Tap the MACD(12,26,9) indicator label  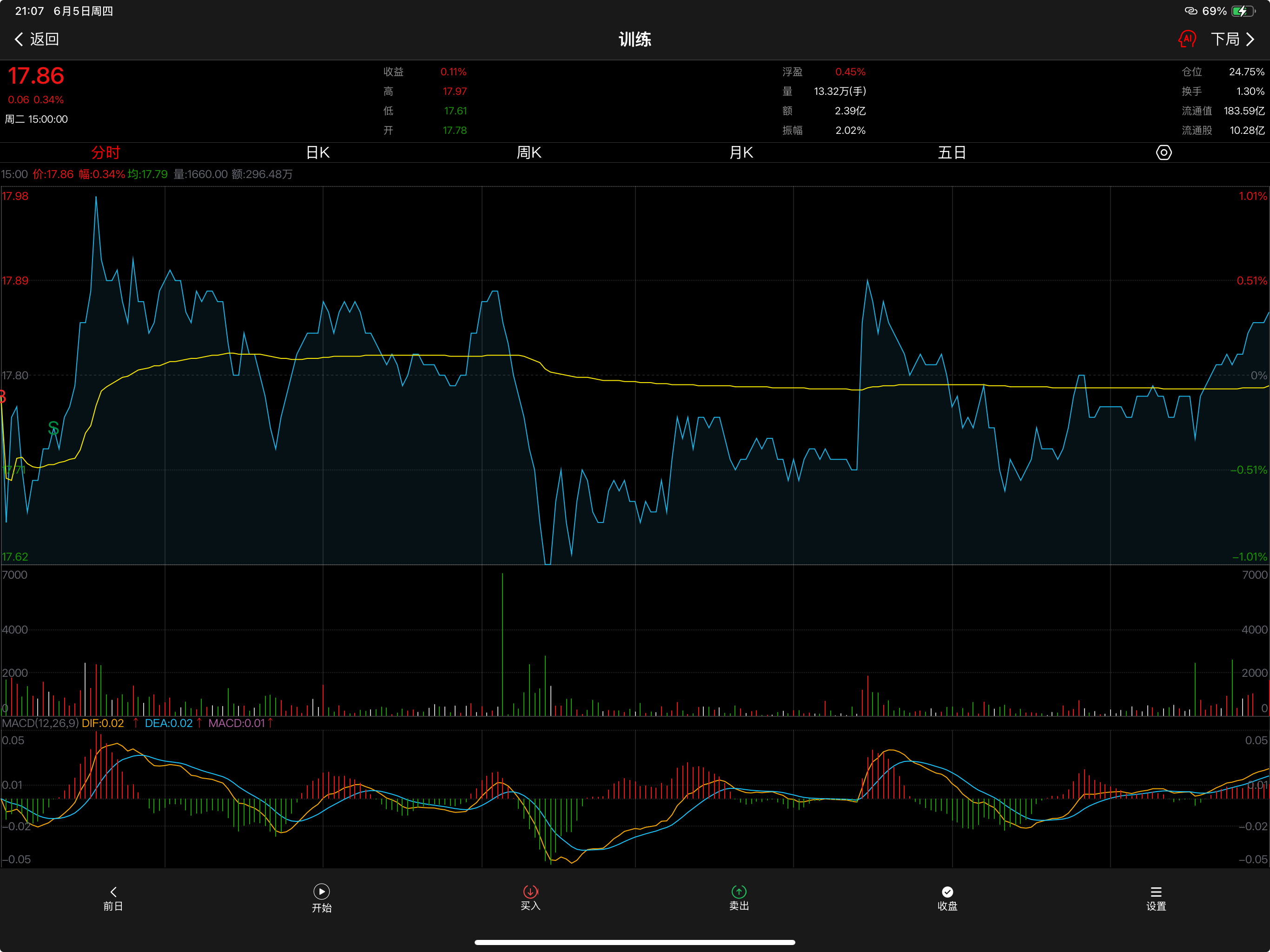40,723
